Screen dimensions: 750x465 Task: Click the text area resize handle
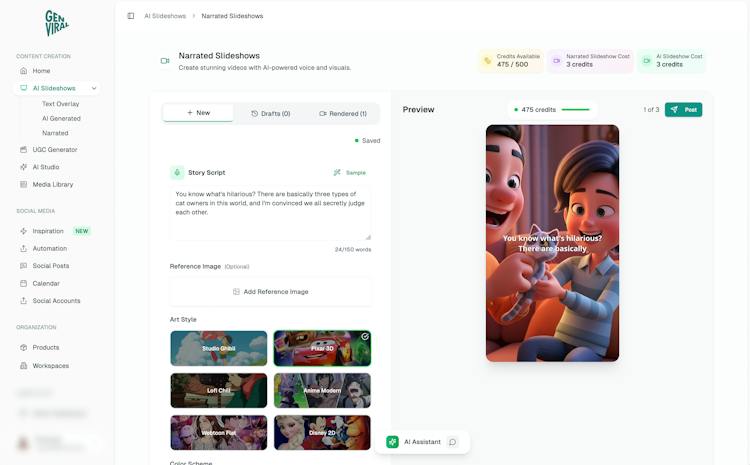368,237
